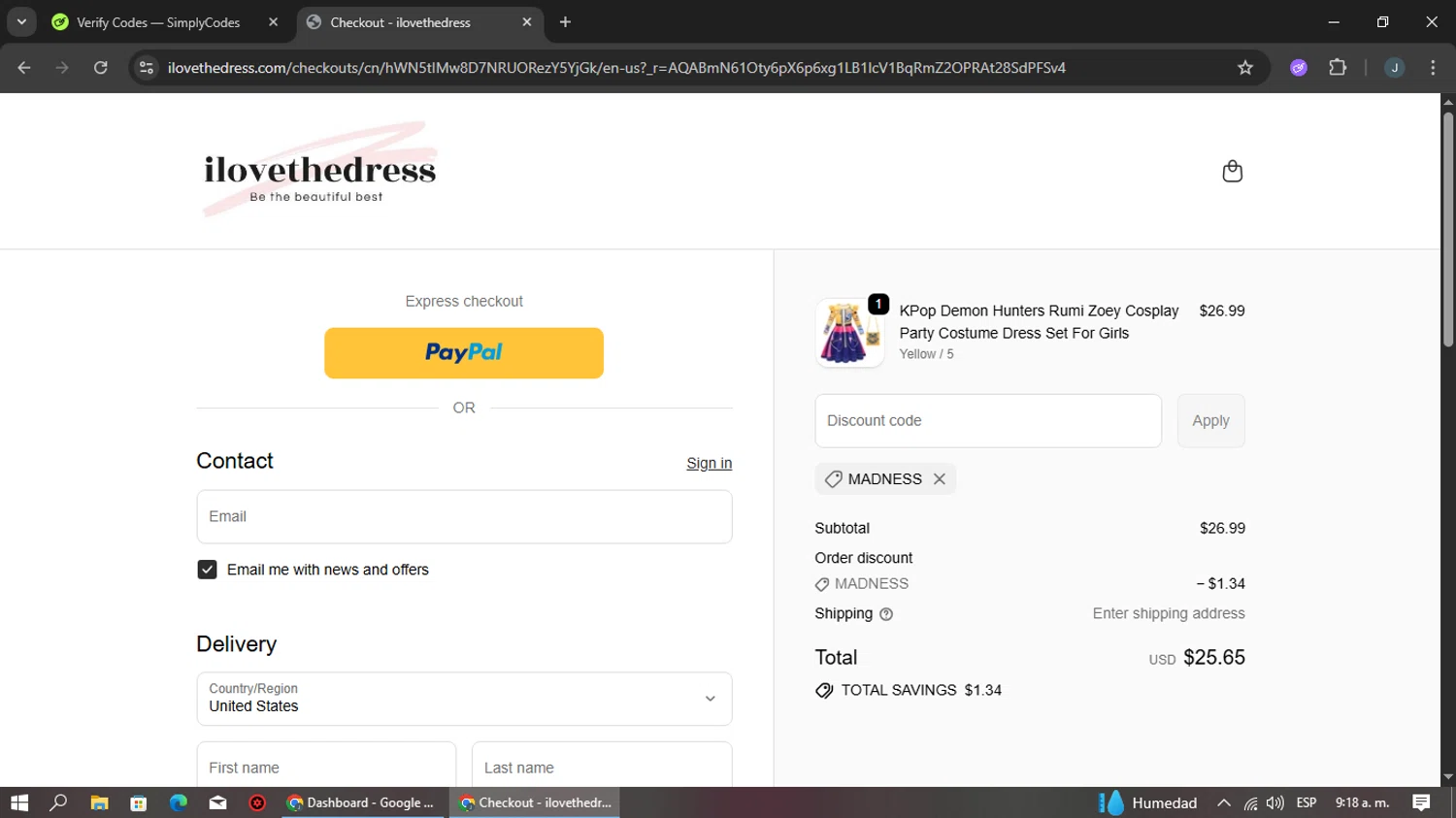
Task: Click the product title KPop Demon Hunters
Action: 1039,321
